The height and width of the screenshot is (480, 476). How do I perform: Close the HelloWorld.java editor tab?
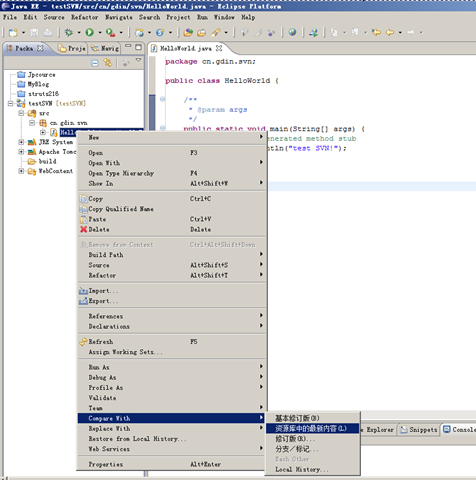point(219,48)
